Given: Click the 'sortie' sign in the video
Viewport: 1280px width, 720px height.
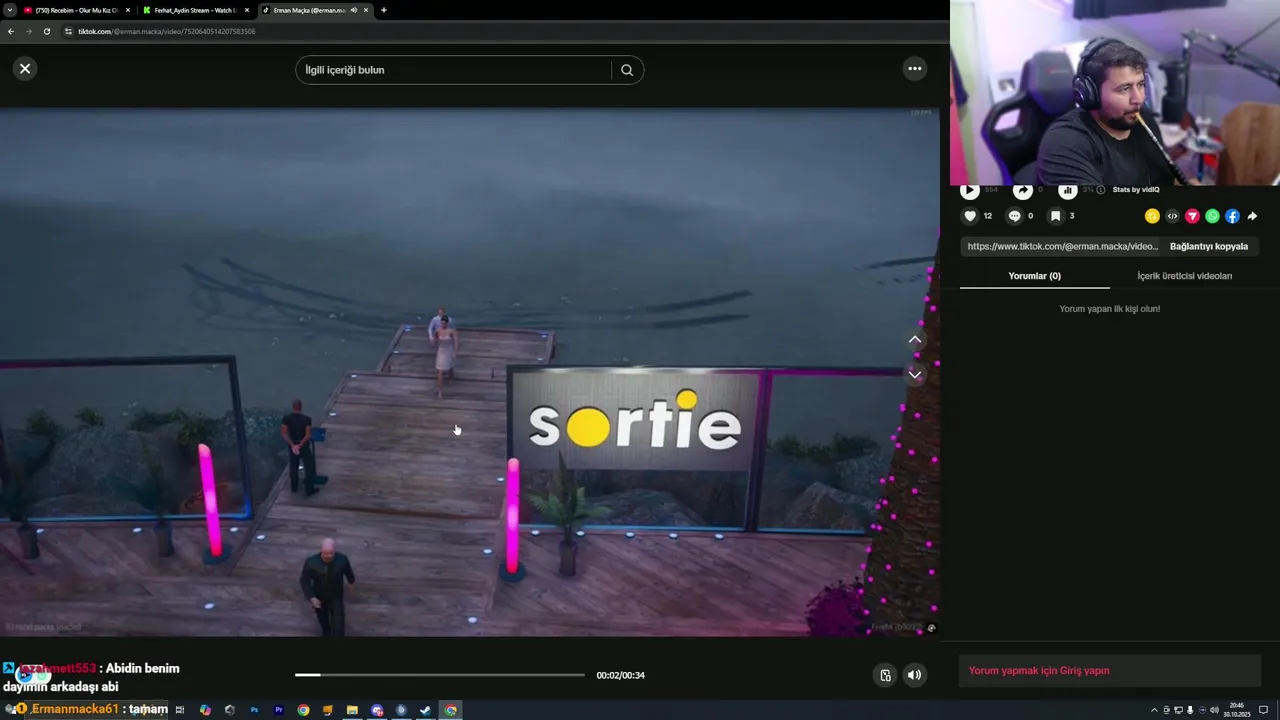Looking at the screenshot, I should point(635,422).
